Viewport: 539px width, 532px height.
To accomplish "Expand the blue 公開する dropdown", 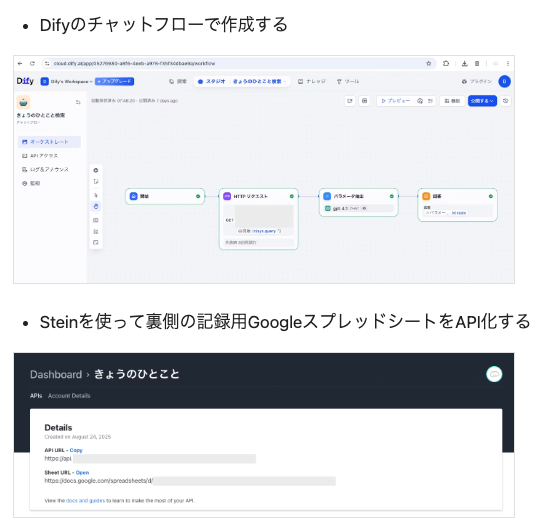I will 482,101.
